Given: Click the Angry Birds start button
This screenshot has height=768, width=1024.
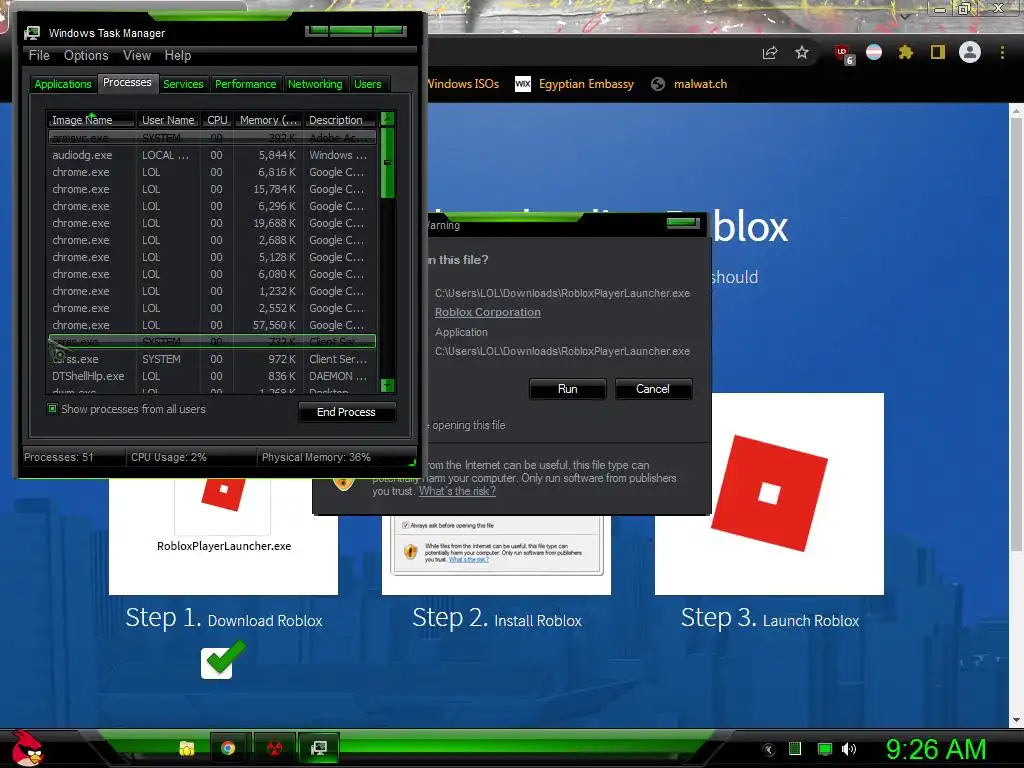Looking at the screenshot, I should (x=27, y=748).
